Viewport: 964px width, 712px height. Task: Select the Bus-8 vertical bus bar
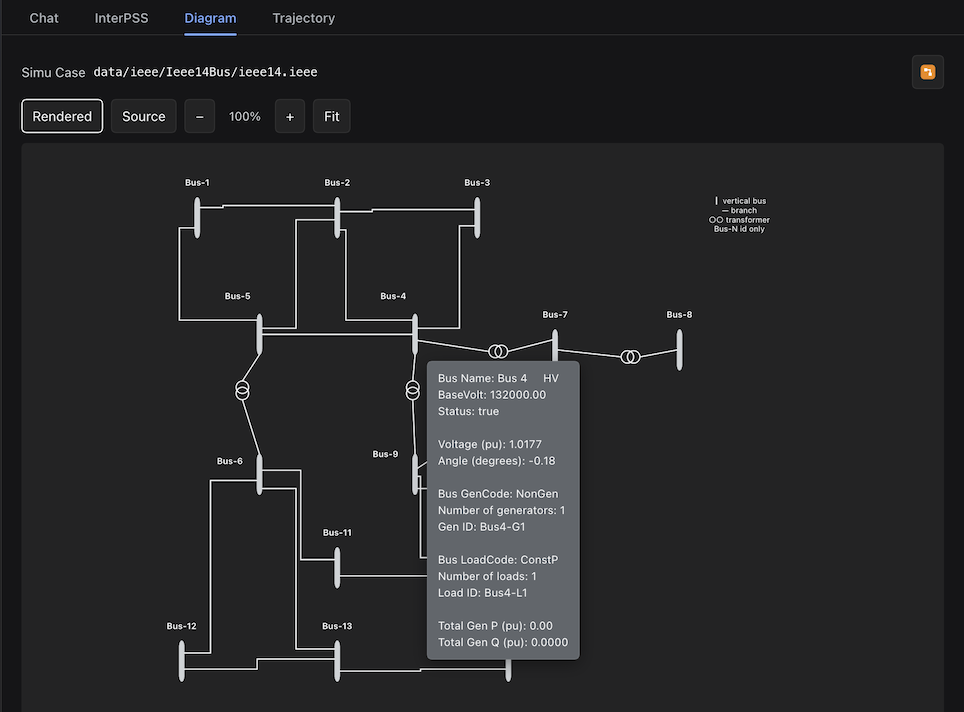coord(679,350)
